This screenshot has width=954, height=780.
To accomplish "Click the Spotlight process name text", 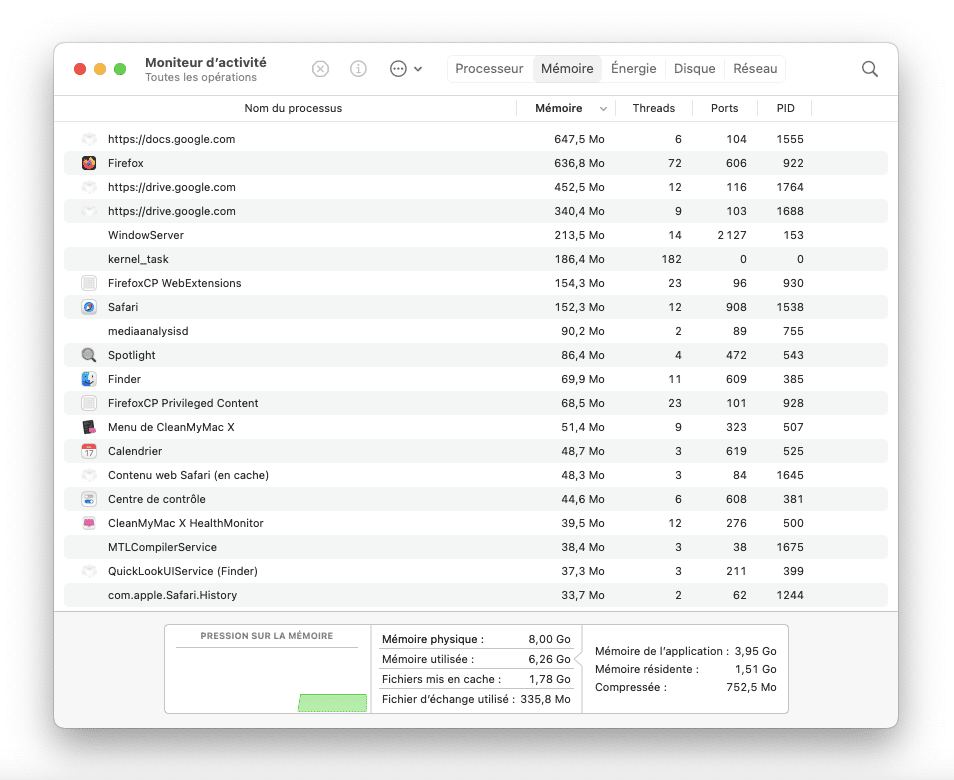I will pos(131,355).
